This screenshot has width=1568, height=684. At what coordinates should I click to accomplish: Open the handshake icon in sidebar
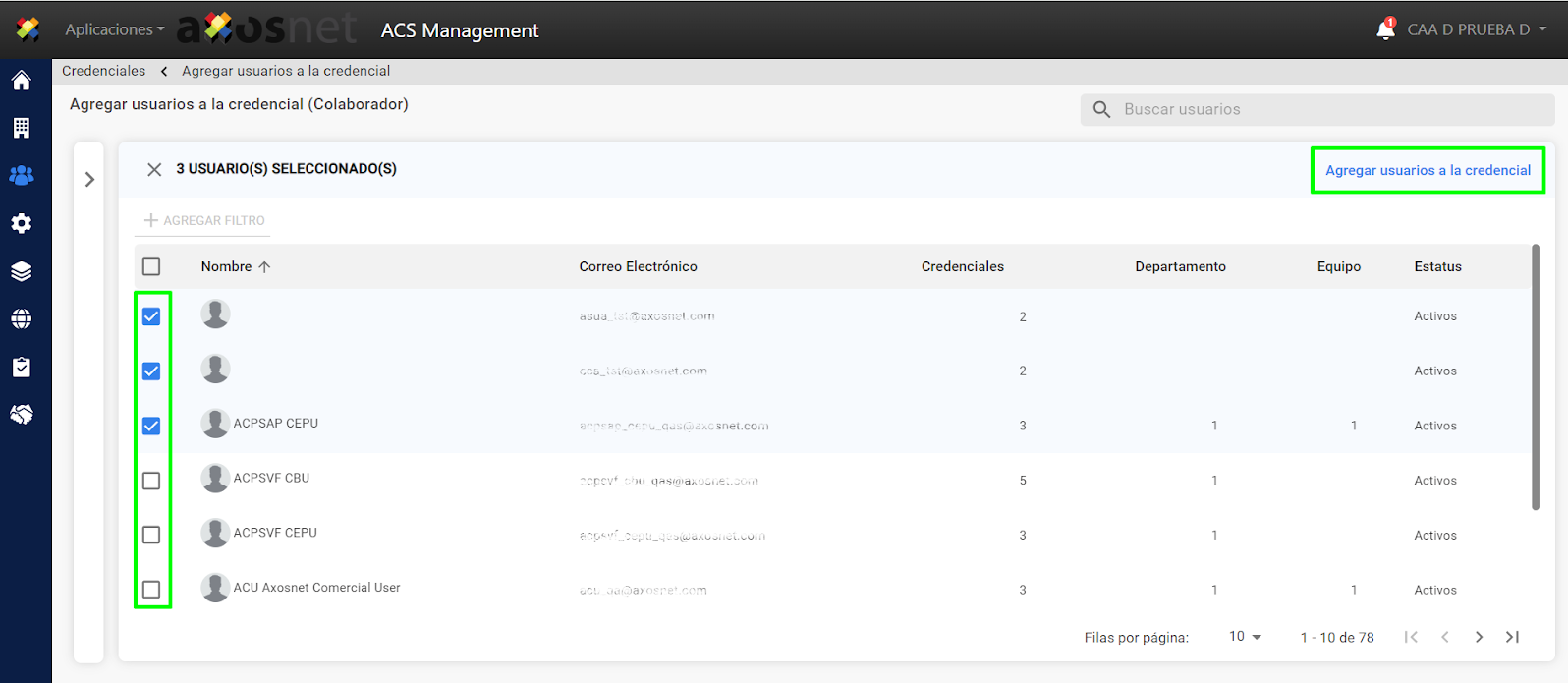coord(22,414)
